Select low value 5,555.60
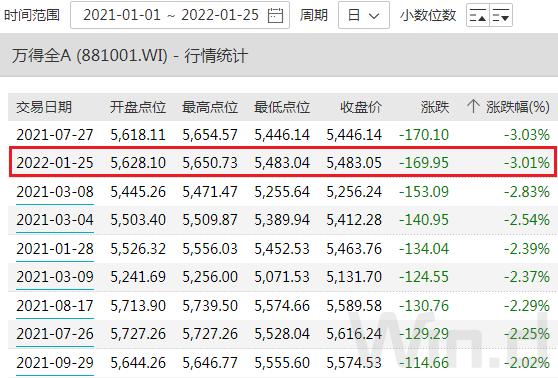Image resolution: width=558 pixels, height=378 pixels. point(282,363)
